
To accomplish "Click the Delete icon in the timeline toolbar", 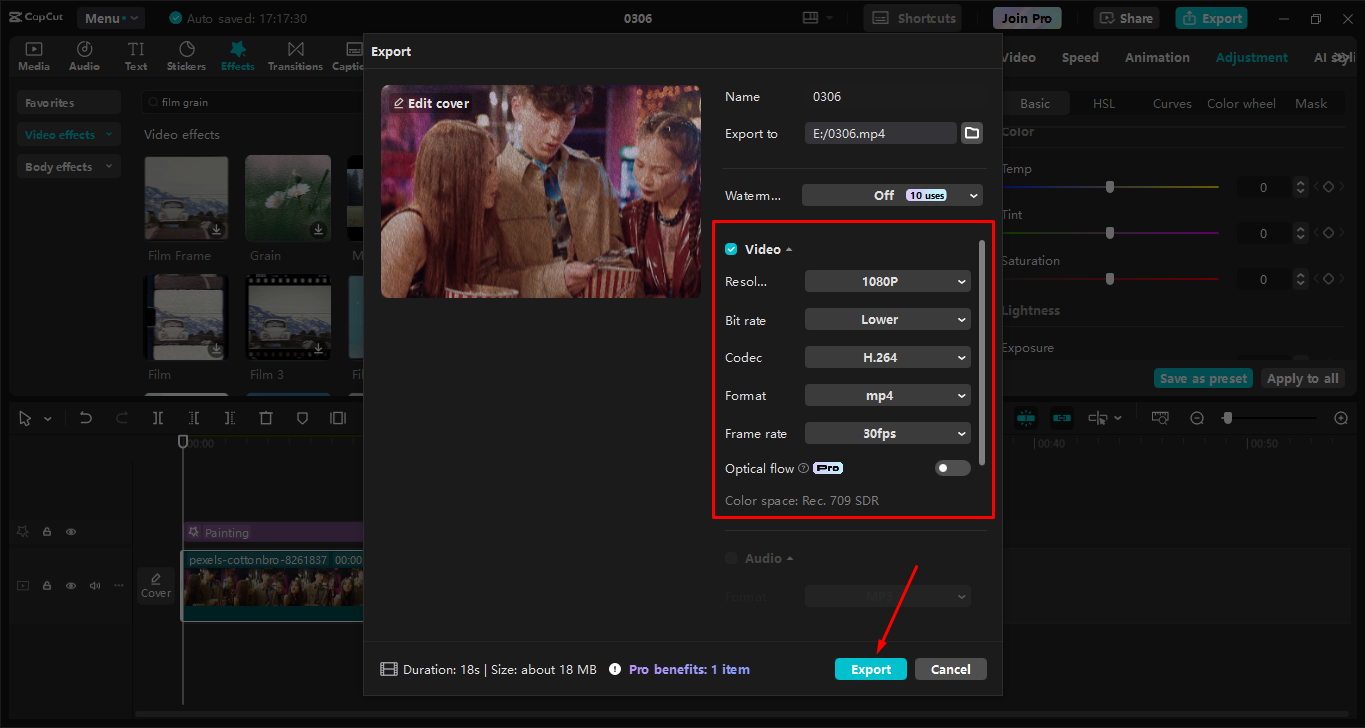I will 265,418.
